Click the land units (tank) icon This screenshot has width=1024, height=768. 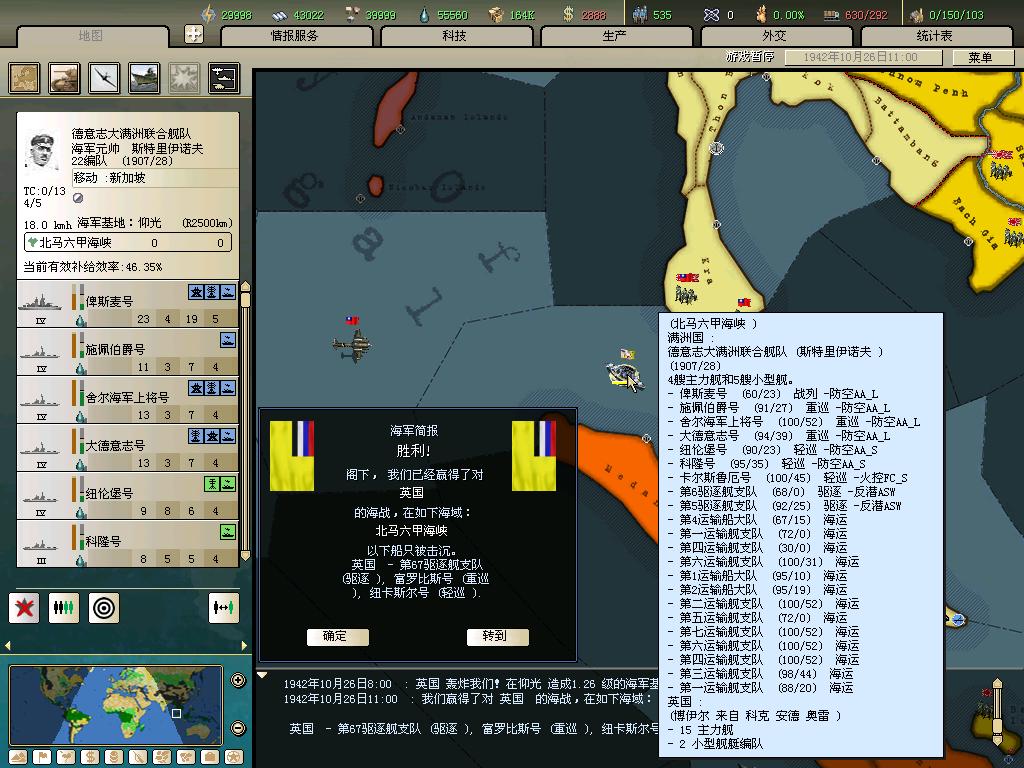point(65,78)
